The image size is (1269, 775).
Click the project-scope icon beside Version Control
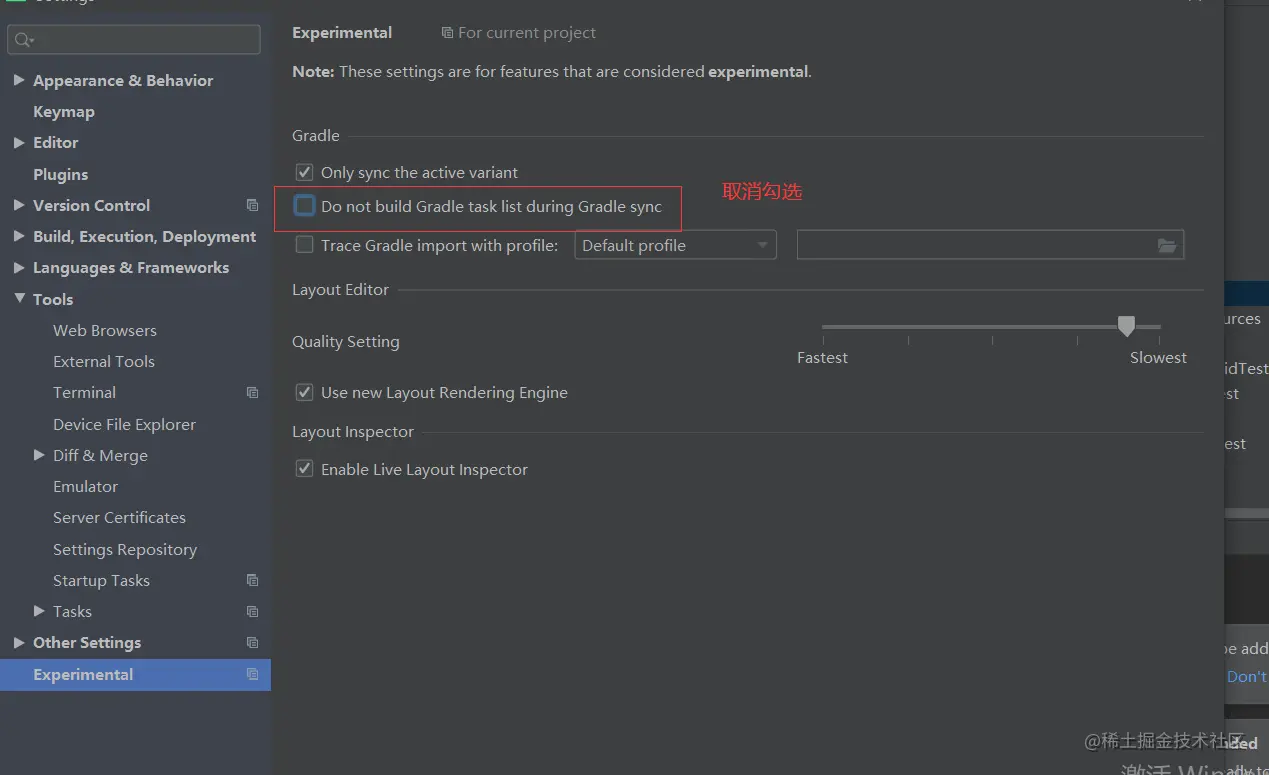pyautogui.click(x=252, y=205)
